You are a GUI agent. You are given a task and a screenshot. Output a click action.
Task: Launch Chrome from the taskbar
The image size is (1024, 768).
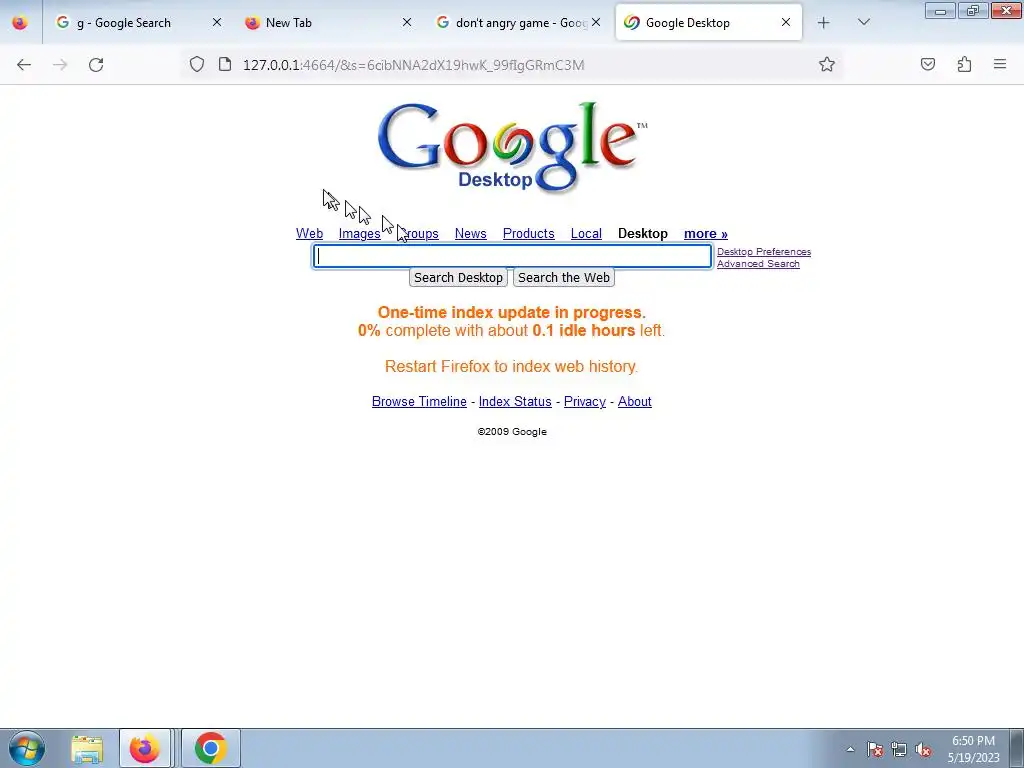tap(210, 748)
